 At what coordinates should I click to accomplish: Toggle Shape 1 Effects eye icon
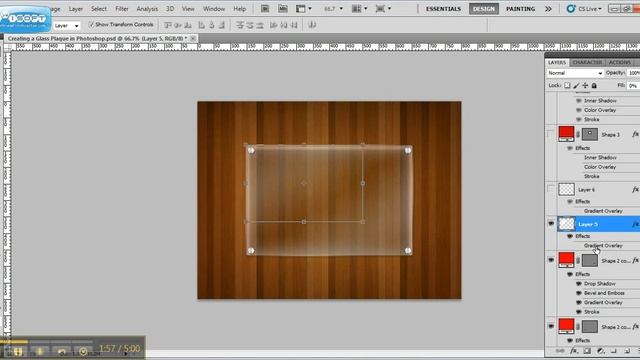pyautogui.click(x=570, y=148)
